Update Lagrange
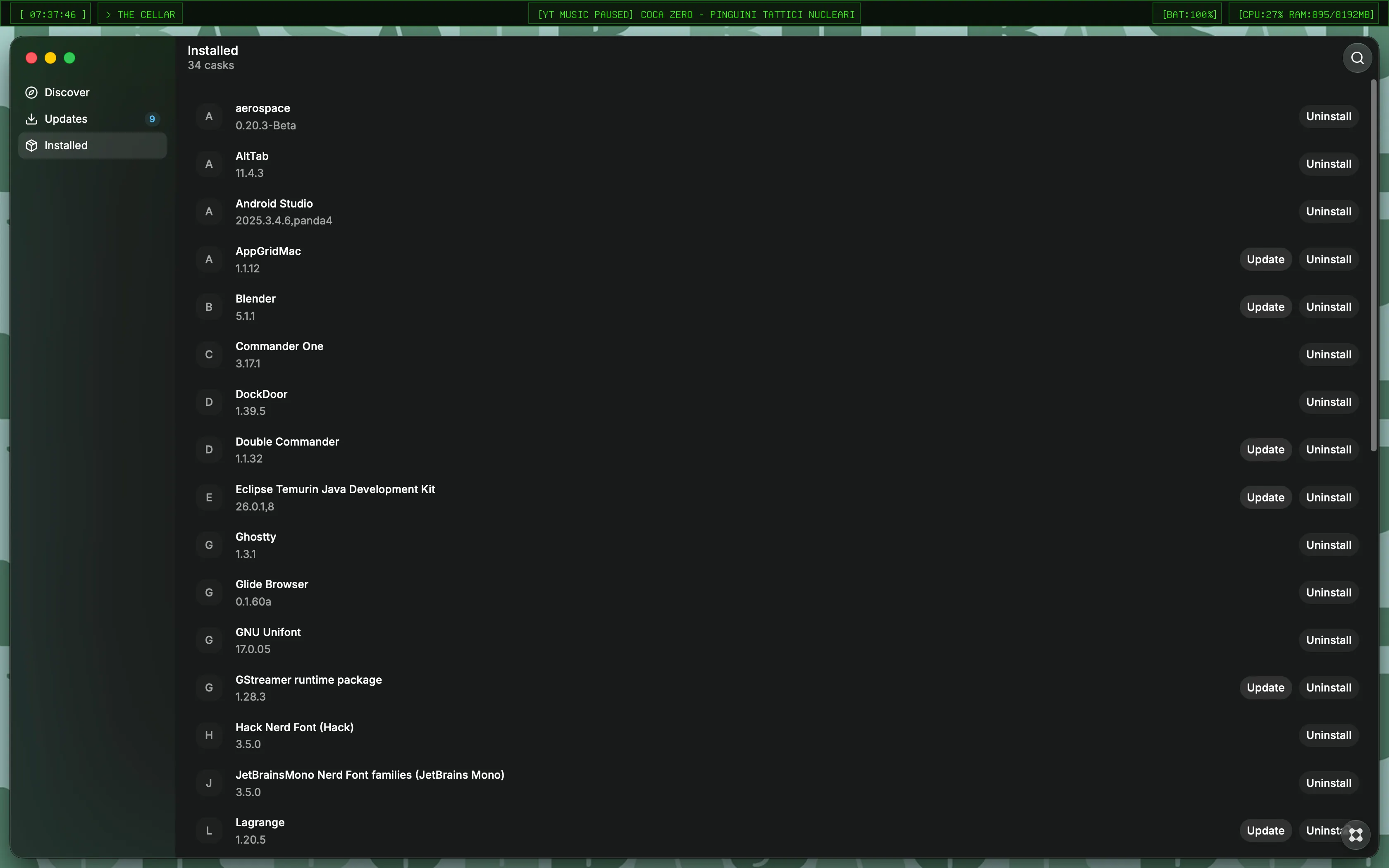The width and height of the screenshot is (1389, 868). pyautogui.click(x=1265, y=831)
